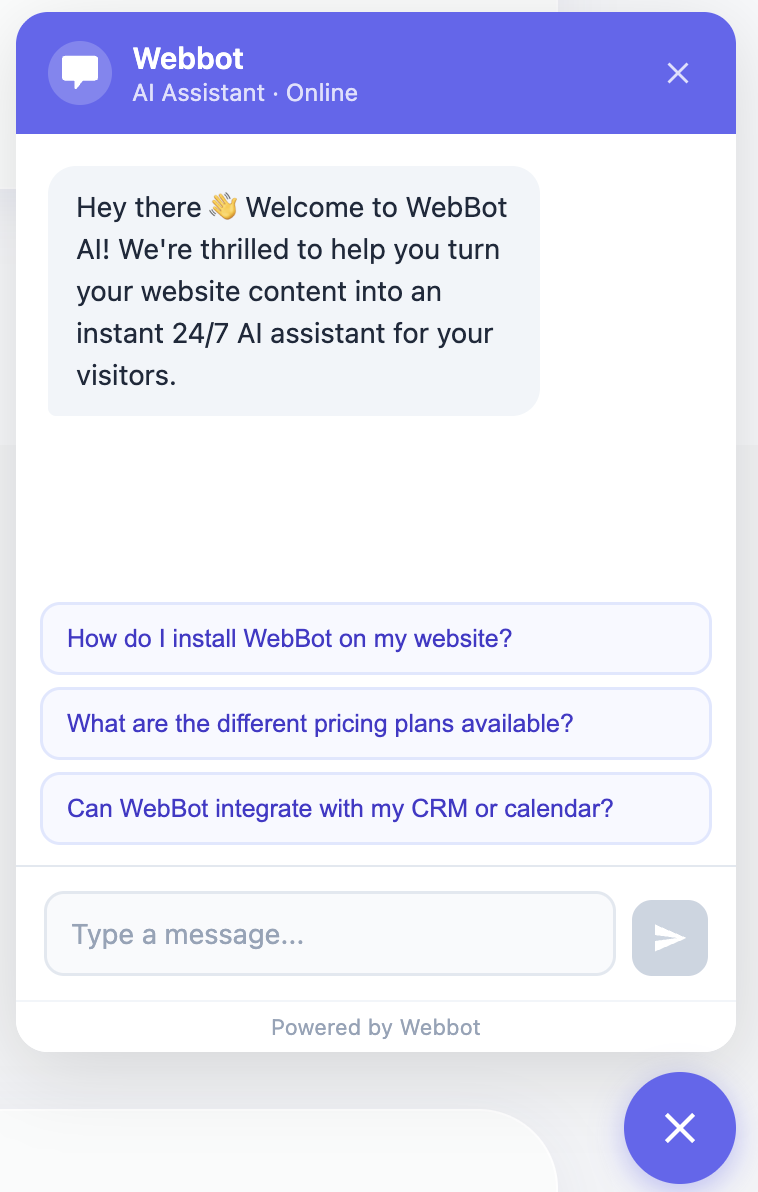This screenshot has width=758, height=1192.
Task: Choose the pricing plans suggested question
Action: (375, 723)
